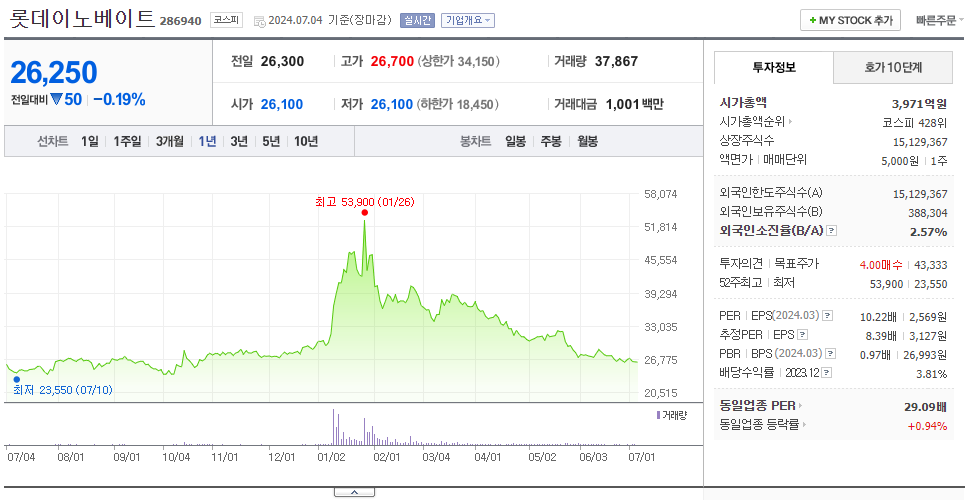Add the stock with MY STOCK 추가 button

850,20
